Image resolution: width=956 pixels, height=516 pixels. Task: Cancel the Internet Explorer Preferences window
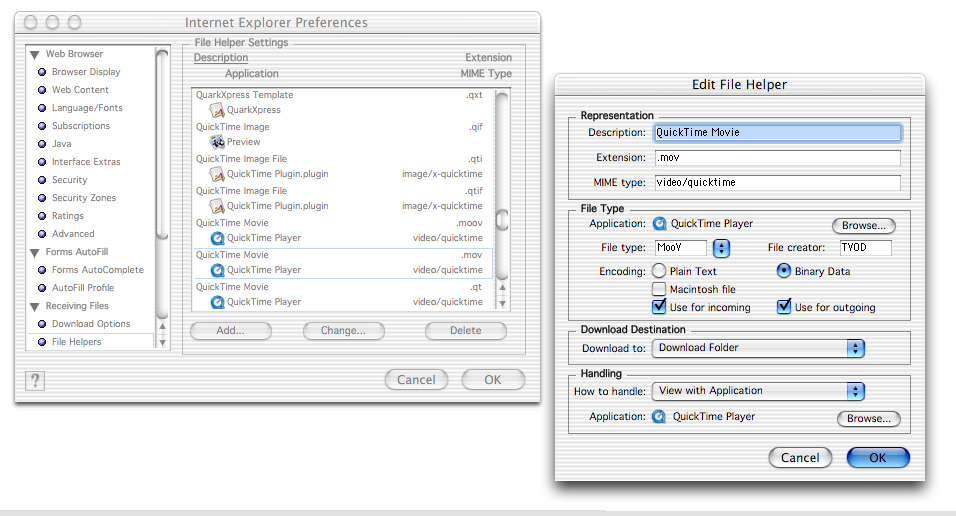point(416,379)
